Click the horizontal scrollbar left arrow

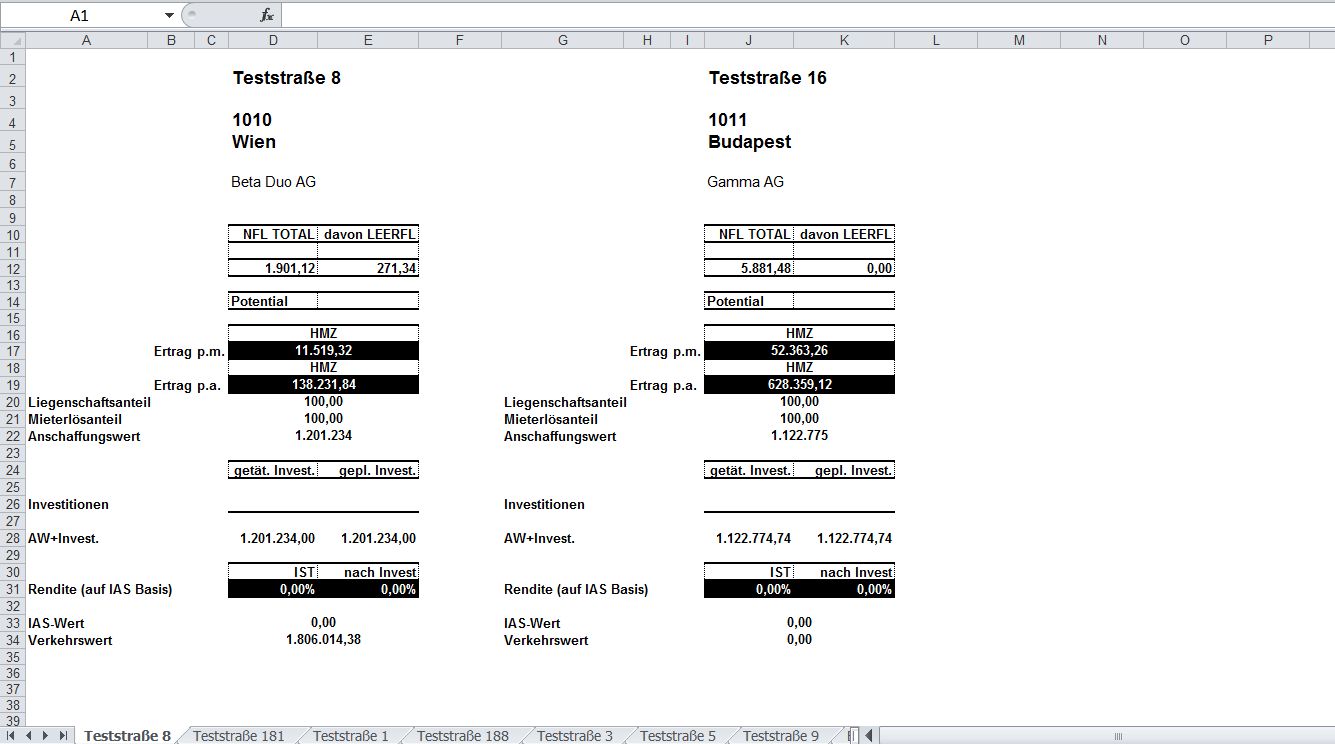[870, 736]
